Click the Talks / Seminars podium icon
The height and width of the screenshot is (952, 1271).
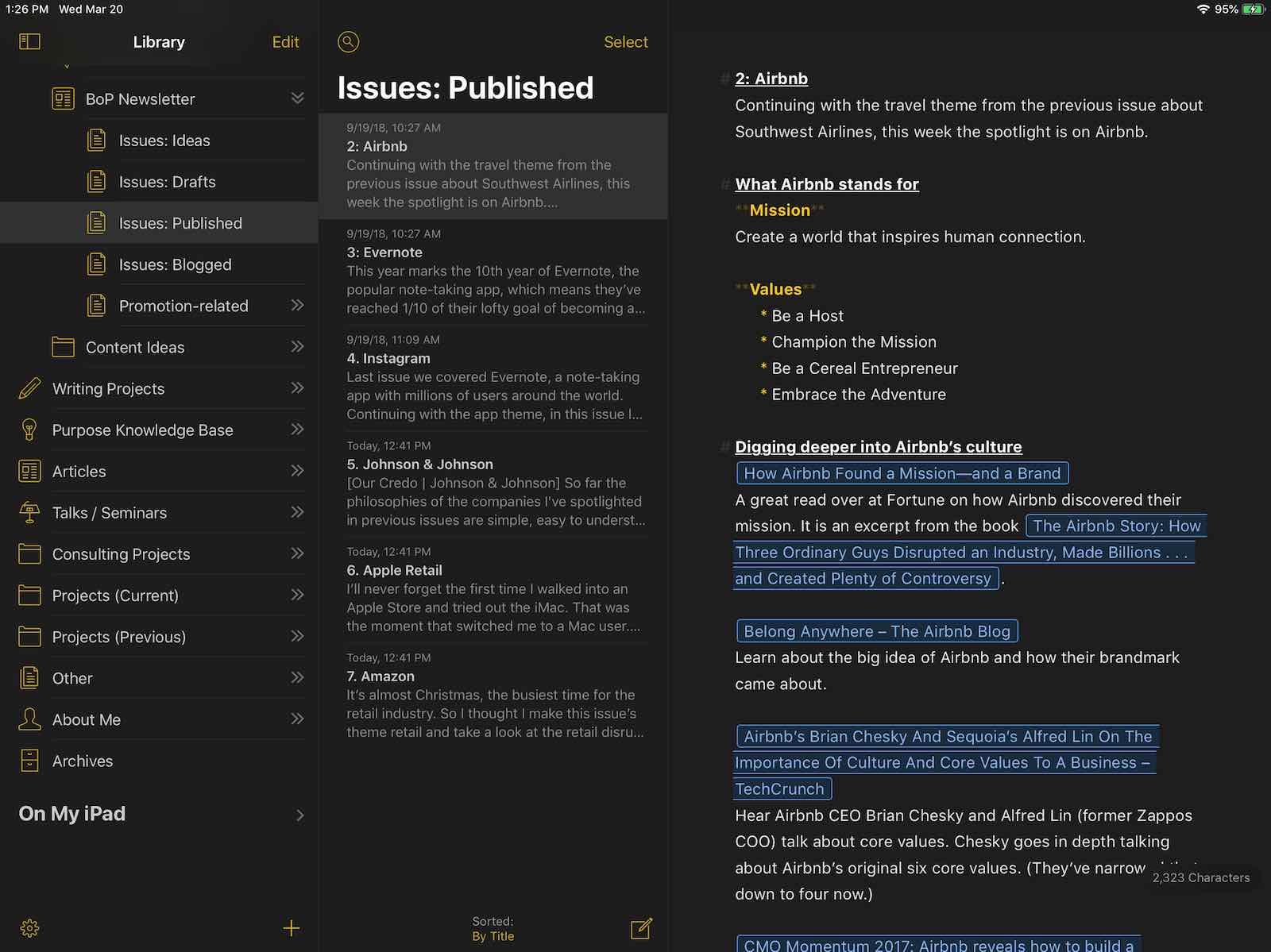[x=29, y=512]
